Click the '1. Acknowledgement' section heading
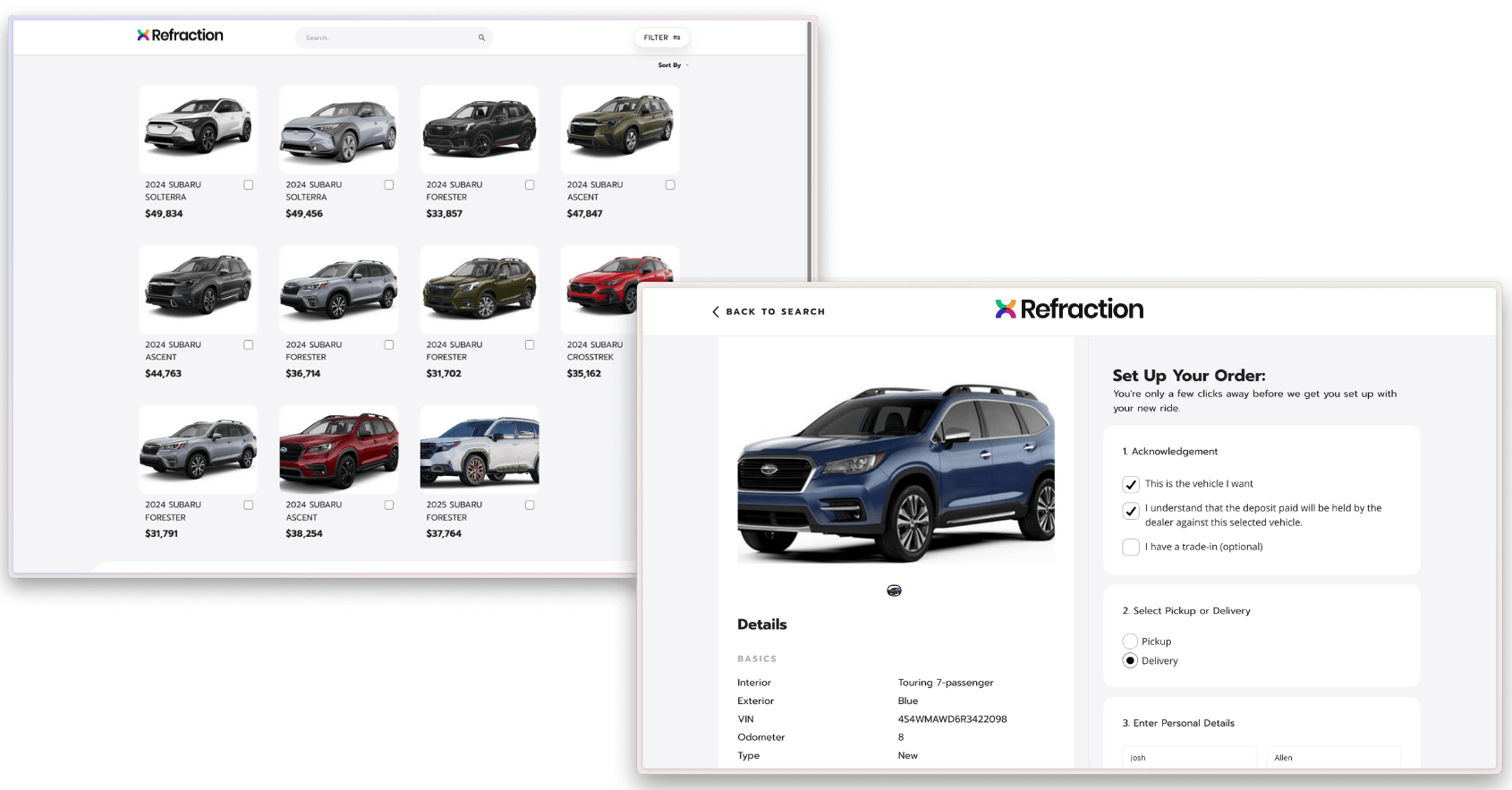Screen dimensions: 1512x790 click(x=1170, y=452)
